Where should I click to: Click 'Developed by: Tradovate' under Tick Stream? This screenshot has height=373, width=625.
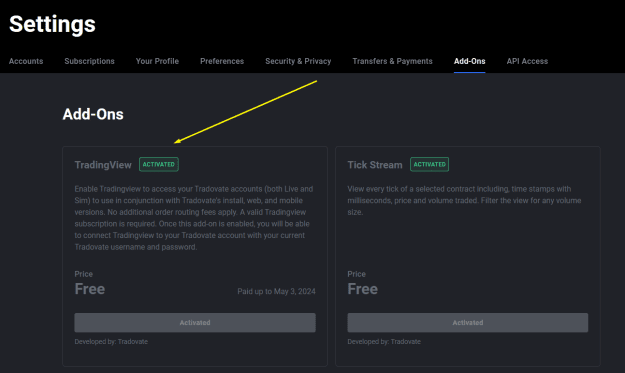click(384, 342)
